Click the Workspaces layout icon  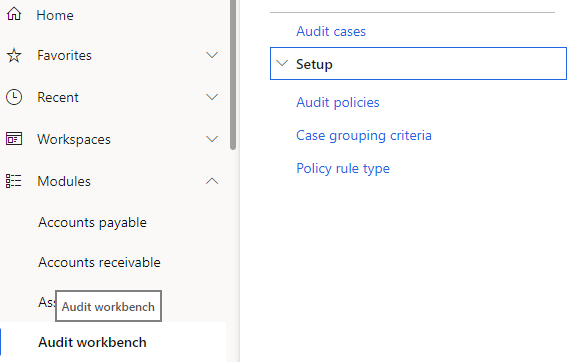14,139
